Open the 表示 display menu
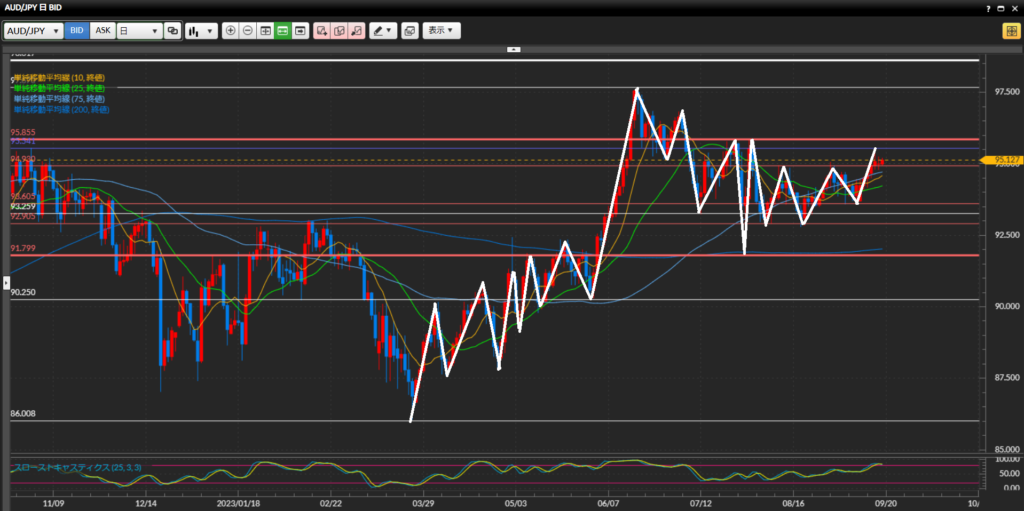The image size is (1024, 511). click(x=441, y=31)
